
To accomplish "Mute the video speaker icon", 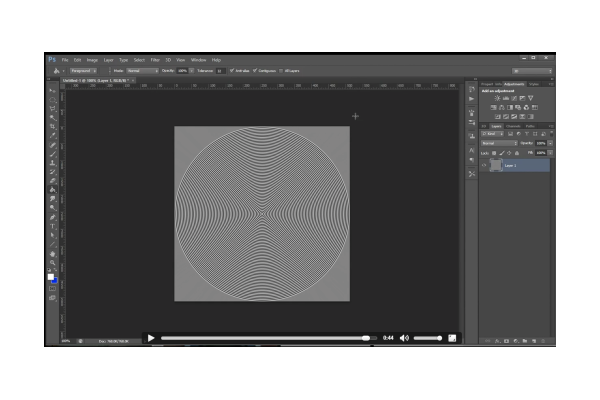I will [404, 338].
